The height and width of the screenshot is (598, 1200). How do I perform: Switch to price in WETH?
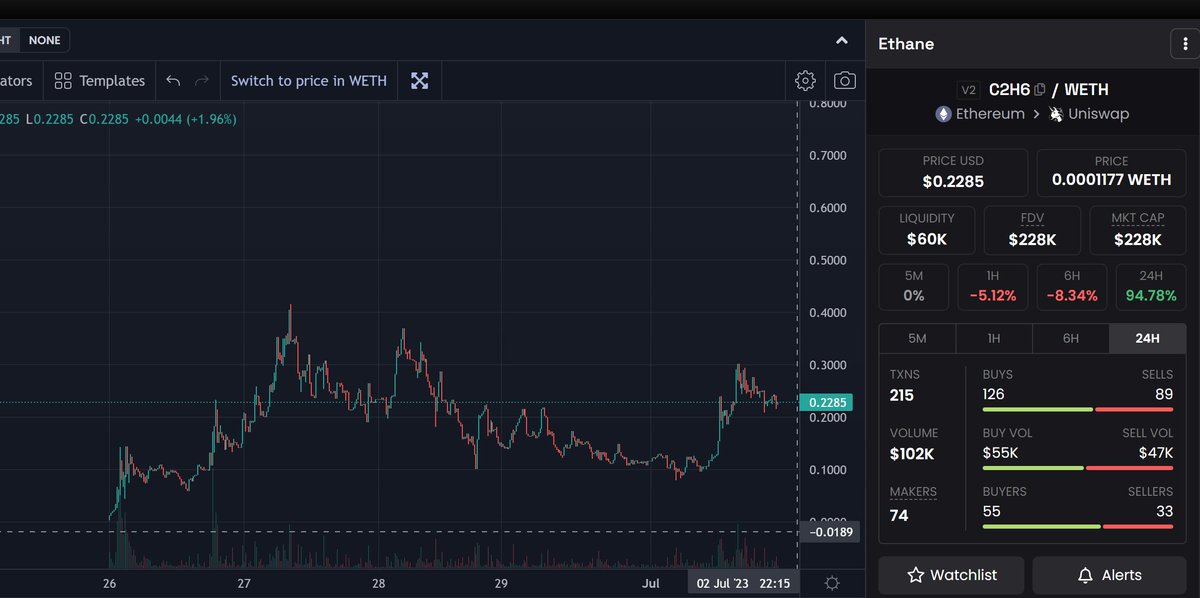coord(309,80)
